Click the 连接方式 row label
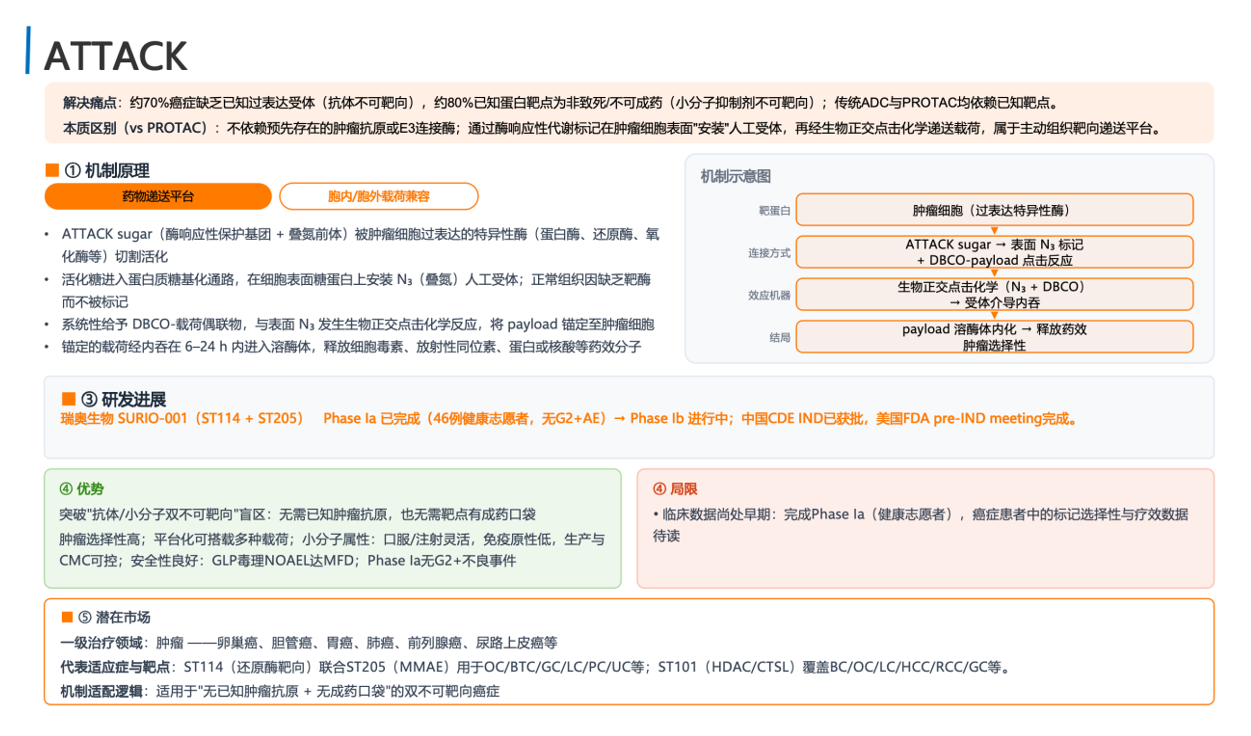The image size is (1251, 736). 769,253
